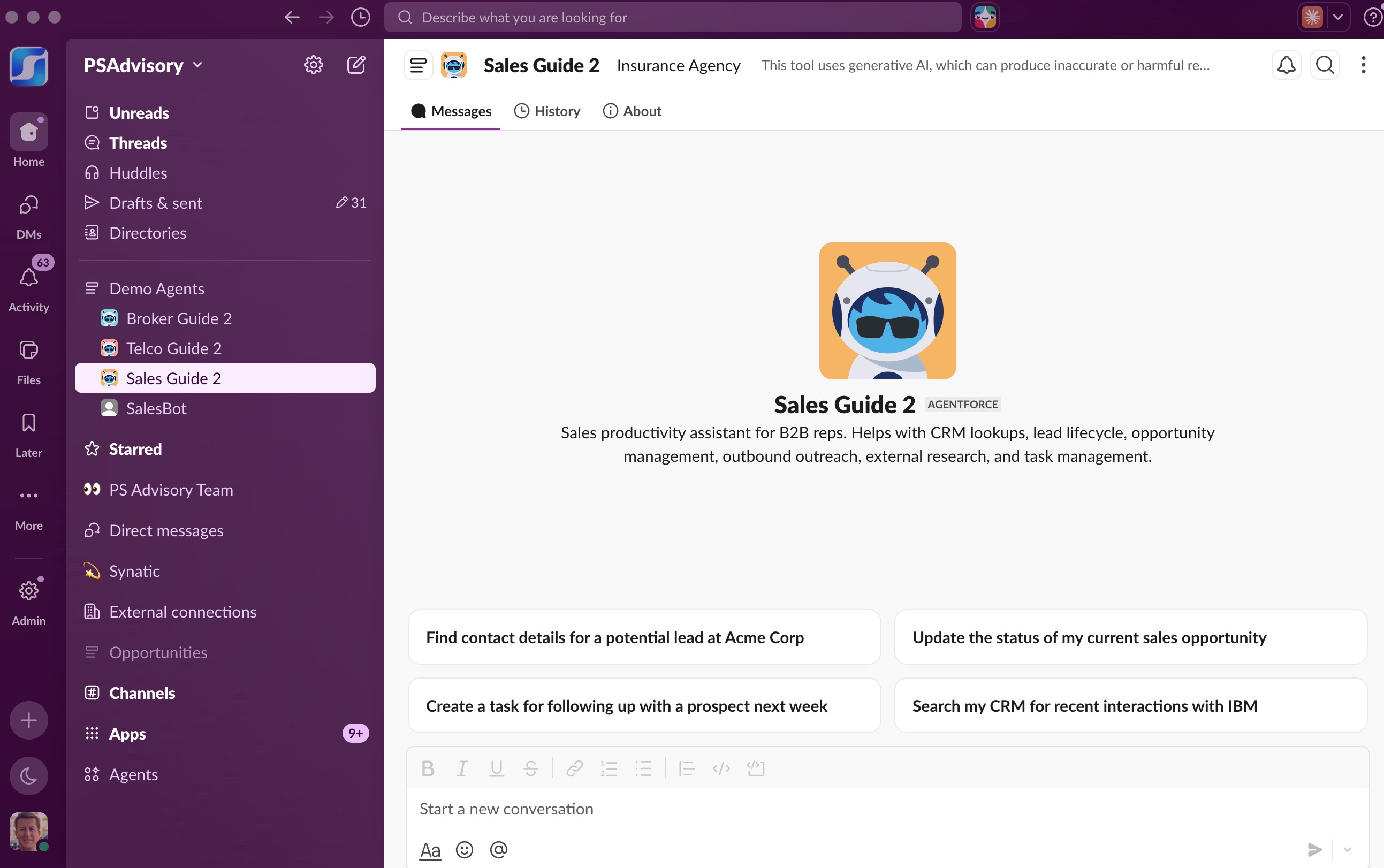Open Huddles in the sidebar
This screenshot has width=1384, height=868.
tap(225, 173)
